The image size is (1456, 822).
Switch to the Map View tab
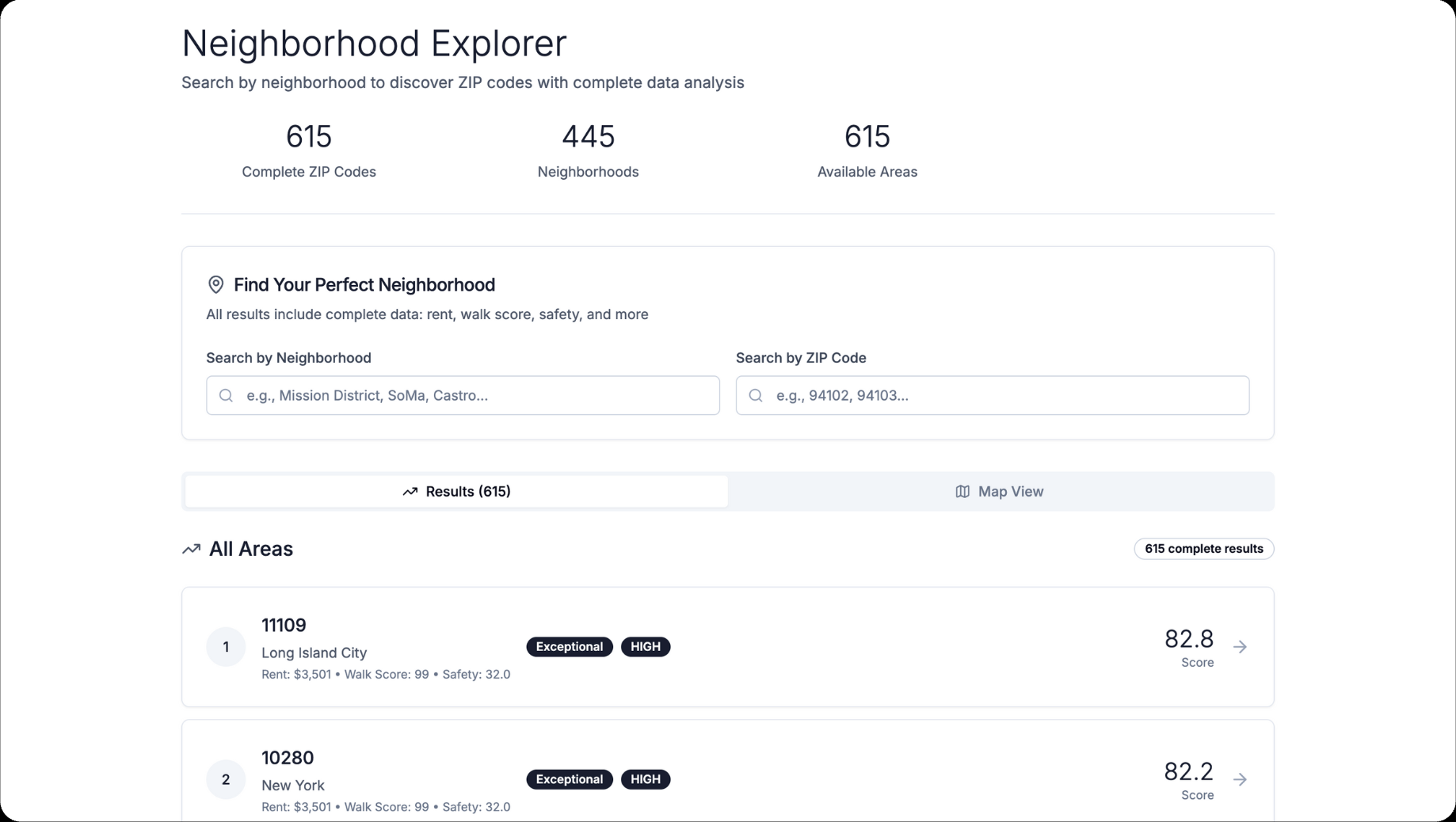click(1000, 491)
